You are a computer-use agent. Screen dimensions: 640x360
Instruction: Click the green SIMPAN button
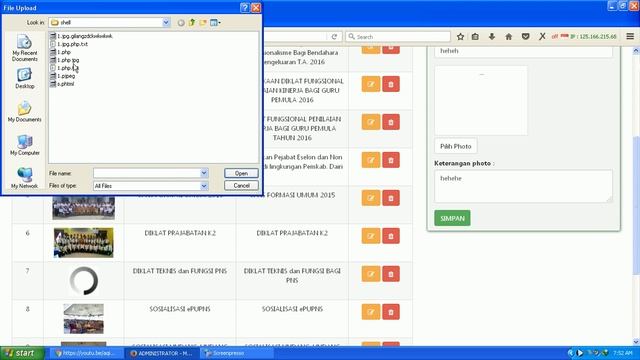(452, 218)
